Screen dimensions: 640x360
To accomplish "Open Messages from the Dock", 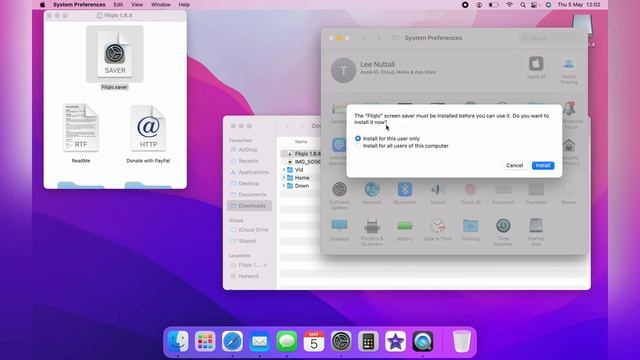I will tap(287, 341).
